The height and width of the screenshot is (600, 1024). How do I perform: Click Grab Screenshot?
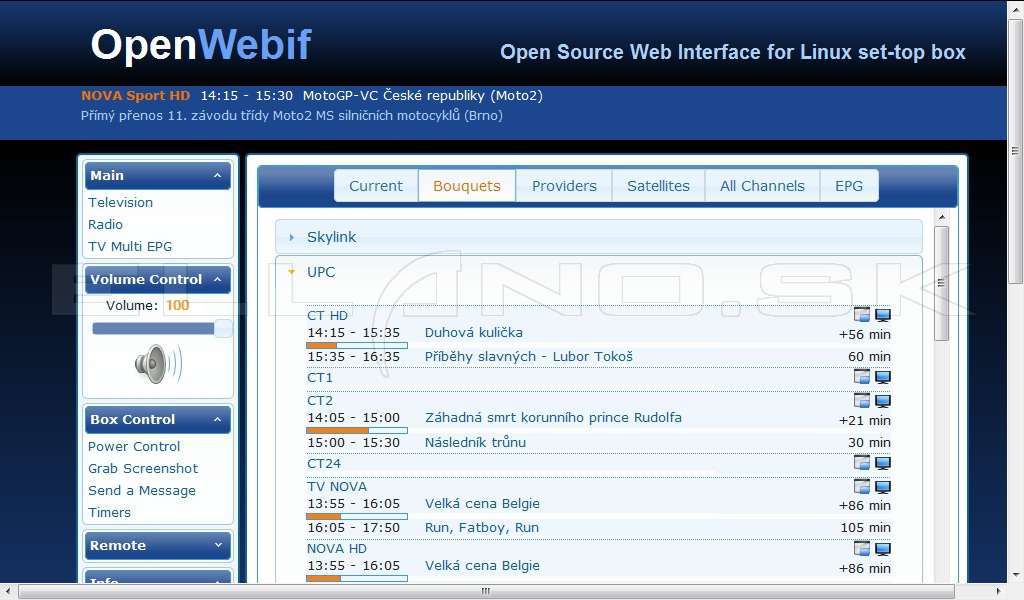143,469
